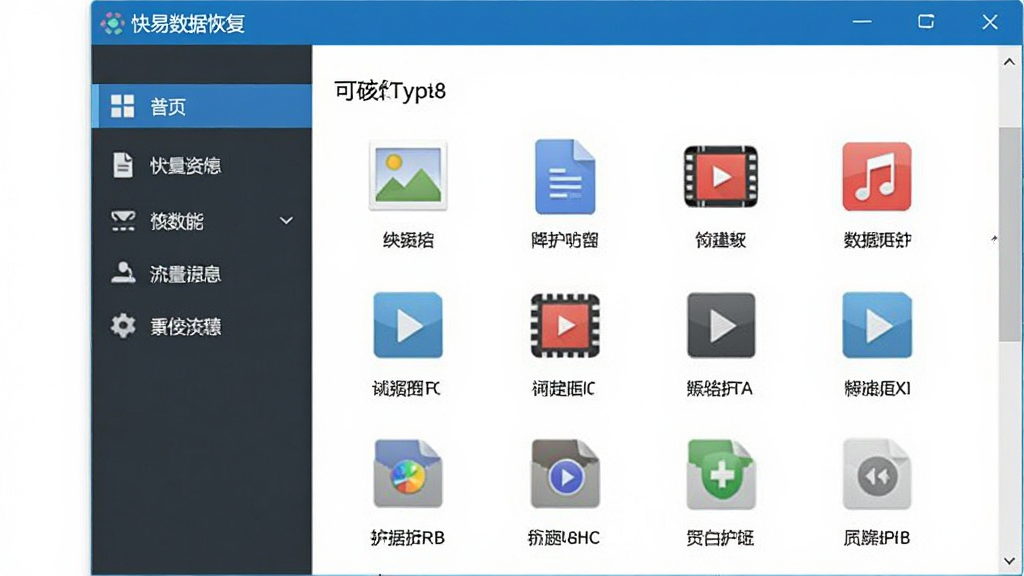Open the picture landscape photo icon
1024x576 pixels.
(408, 176)
